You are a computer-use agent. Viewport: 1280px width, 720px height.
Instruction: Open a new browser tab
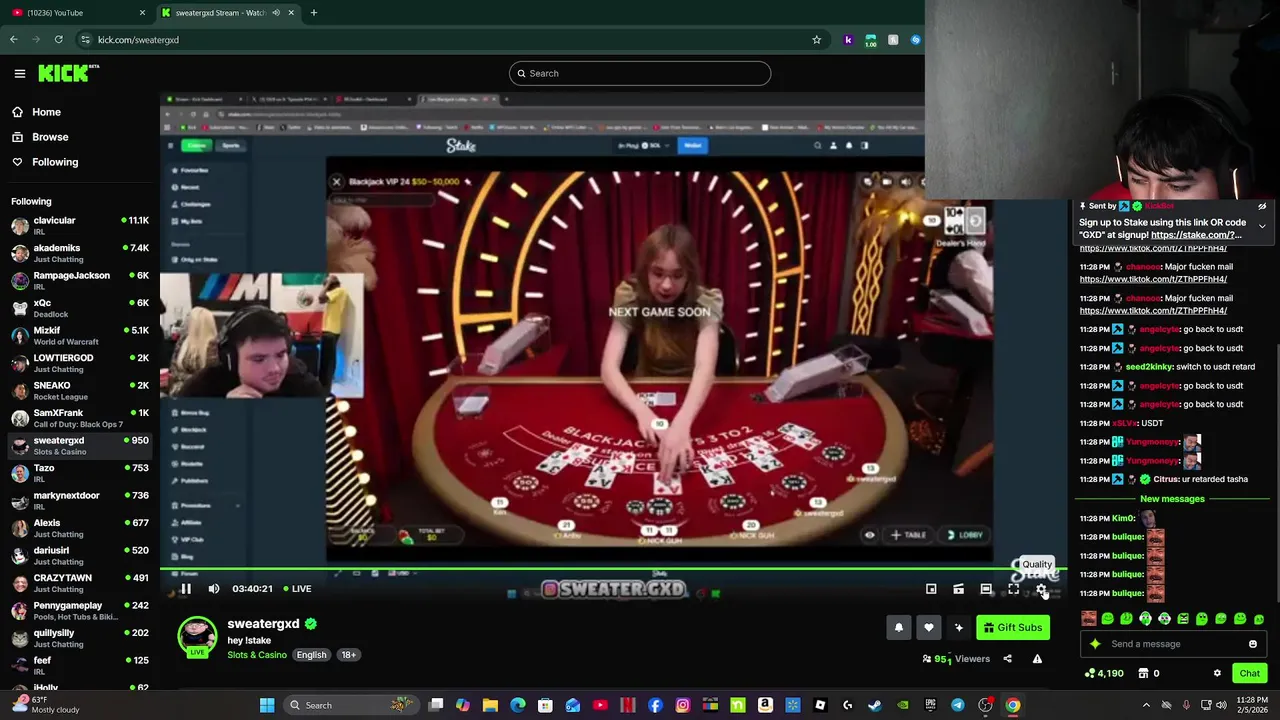tap(314, 13)
